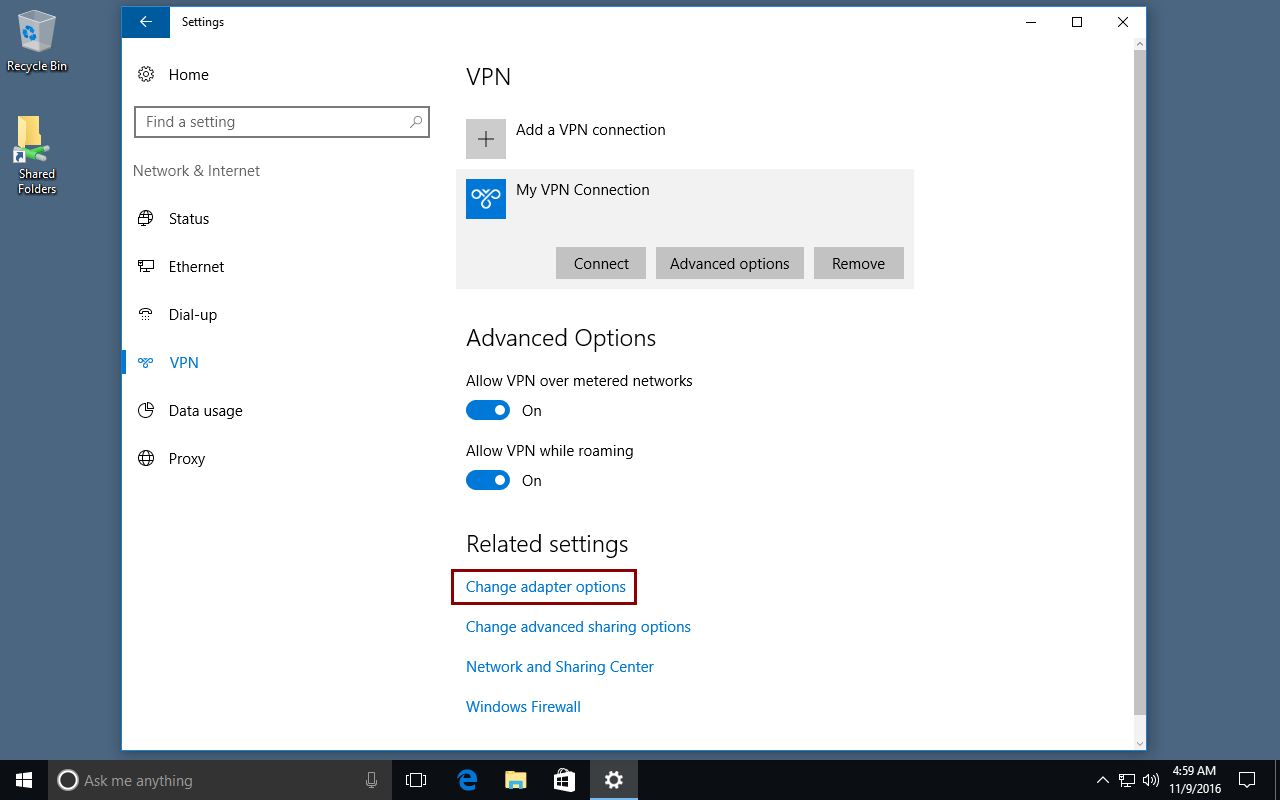Click the Status globe icon
Viewport: 1280px width, 800px height.
click(146, 218)
